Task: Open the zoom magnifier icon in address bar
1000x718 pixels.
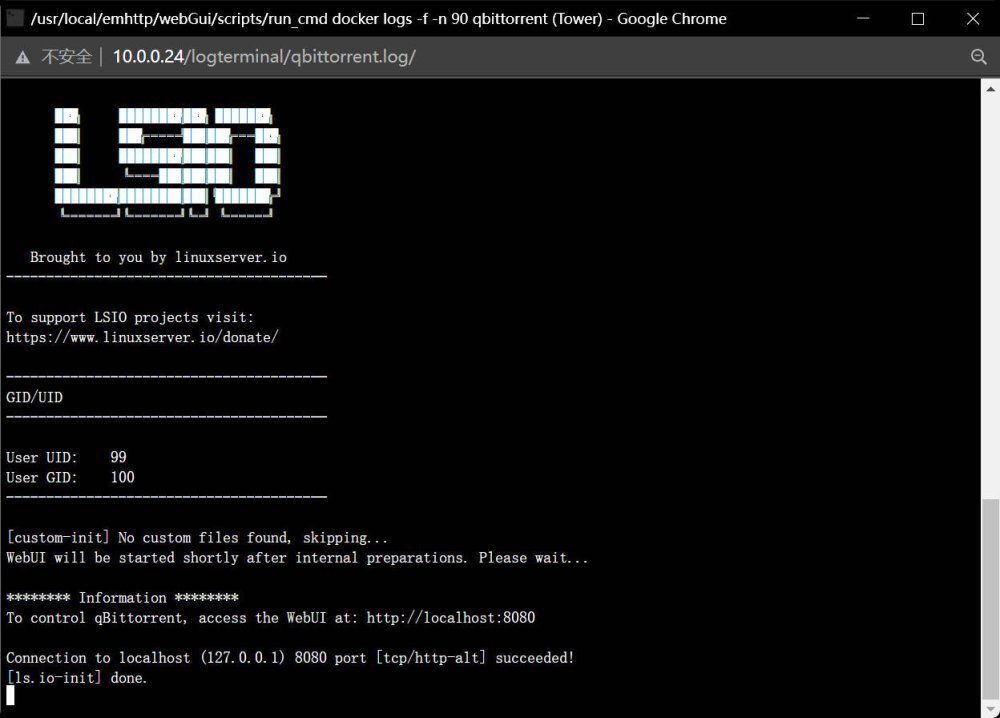Action: [978, 57]
